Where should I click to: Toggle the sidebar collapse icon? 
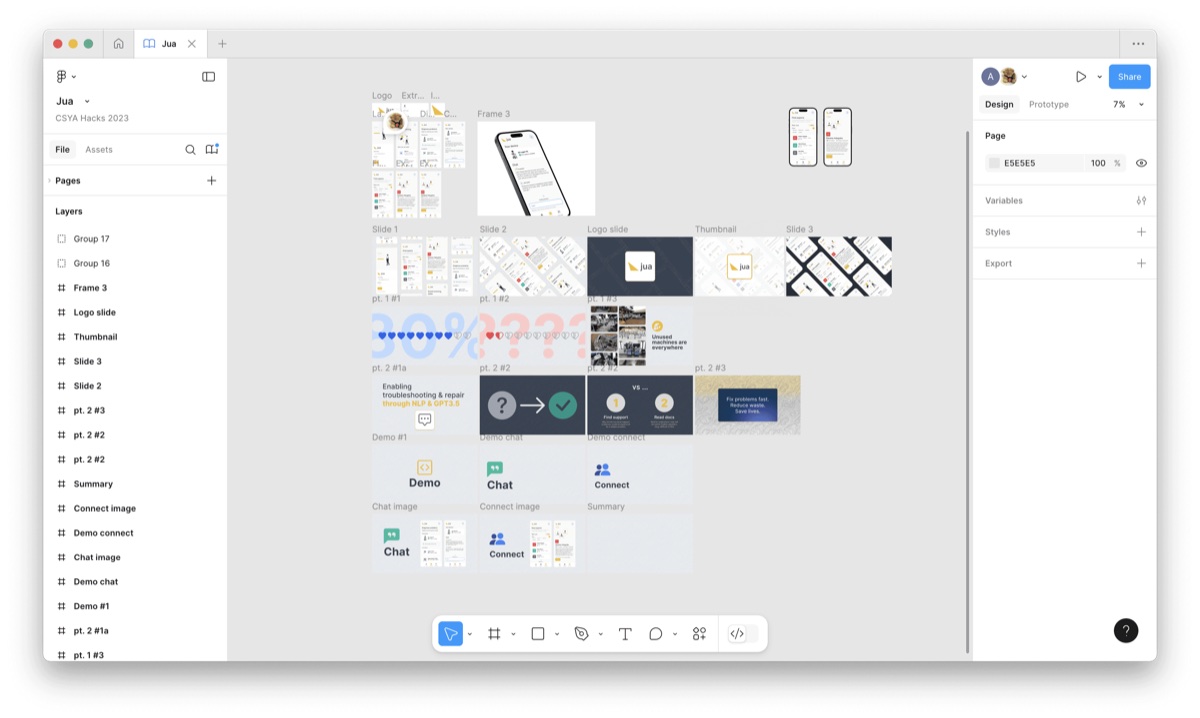point(208,76)
